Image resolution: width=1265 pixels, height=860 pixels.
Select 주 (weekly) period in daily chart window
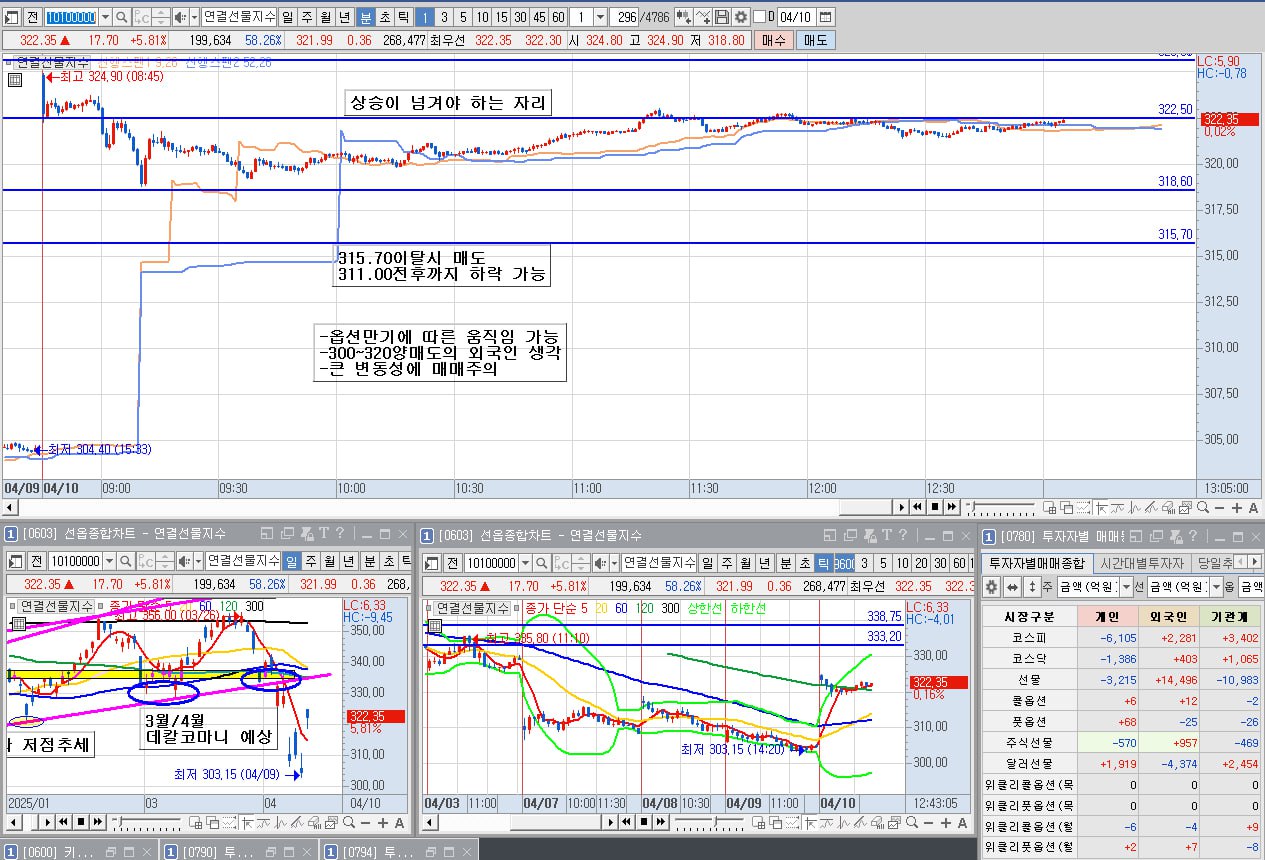(x=309, y=561)
